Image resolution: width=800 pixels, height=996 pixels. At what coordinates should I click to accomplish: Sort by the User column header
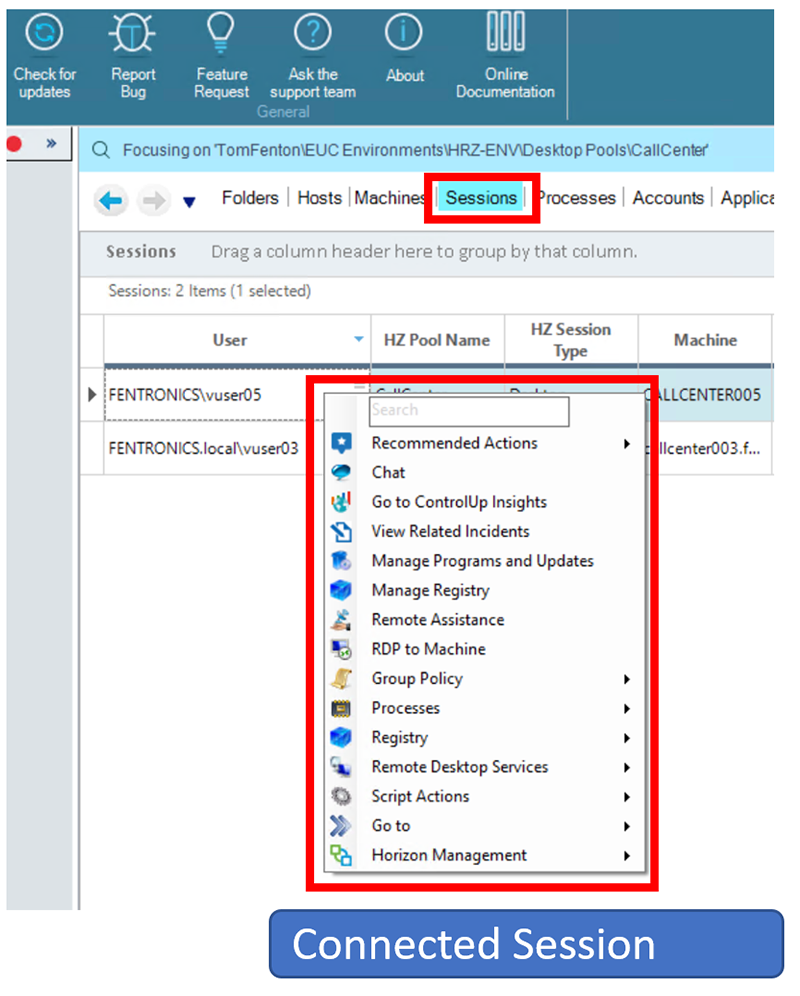pos(229,340)
